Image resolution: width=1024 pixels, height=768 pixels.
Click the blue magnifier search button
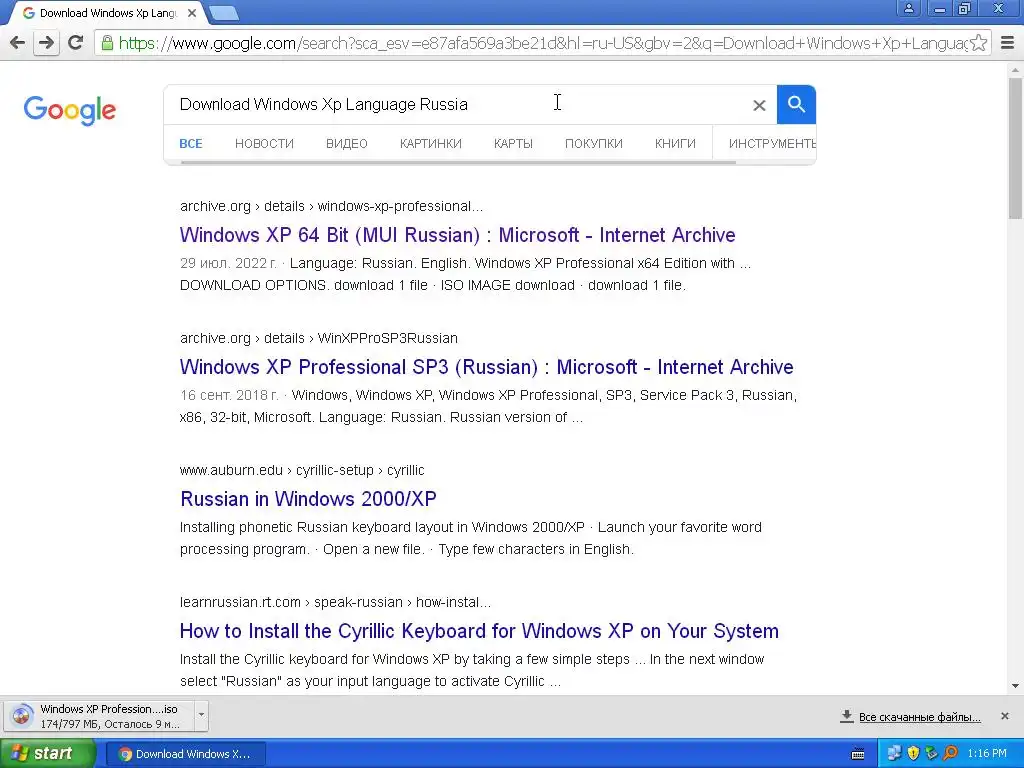click(x=796, y=104)
